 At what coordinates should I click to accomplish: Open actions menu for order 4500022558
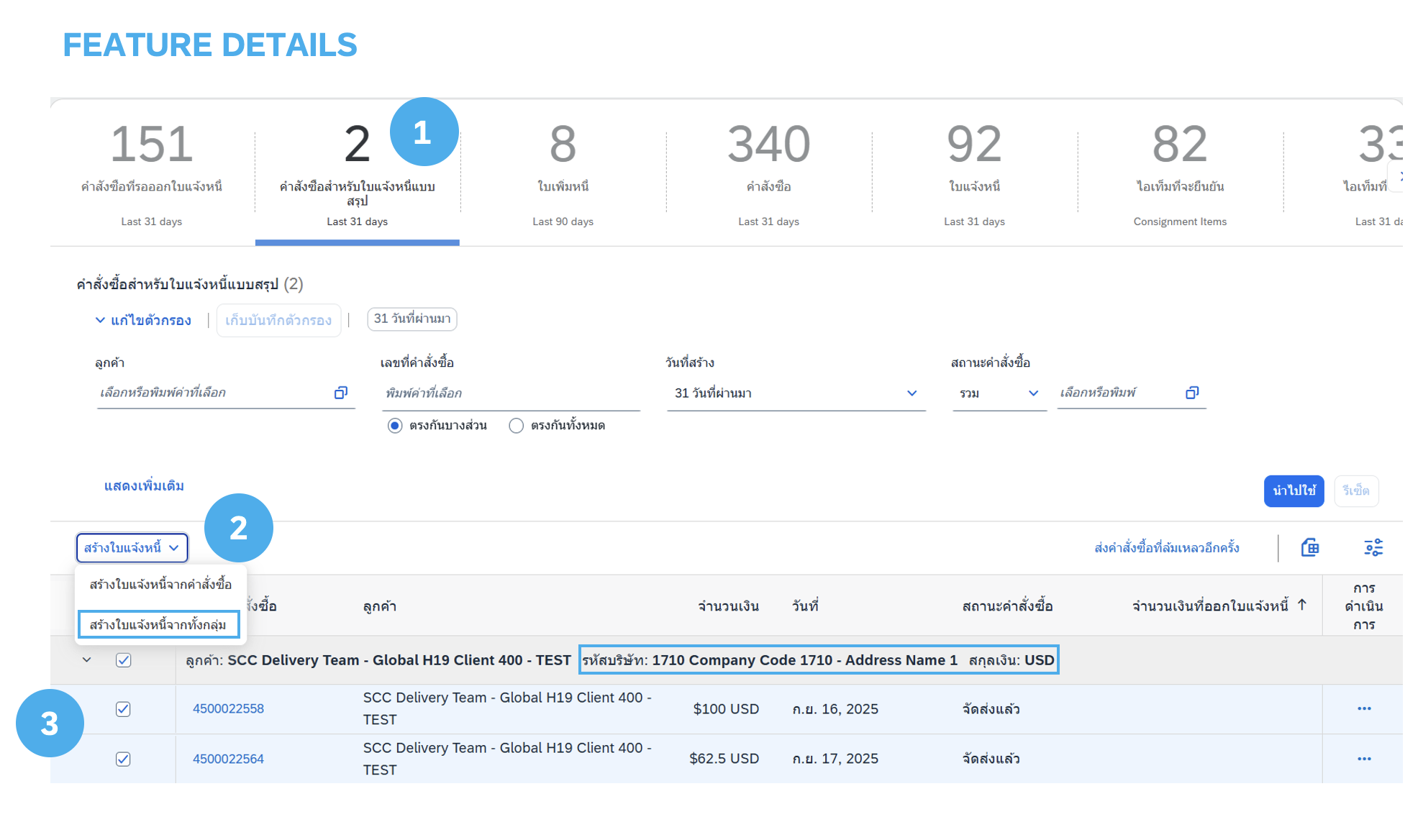[1364, 709]
